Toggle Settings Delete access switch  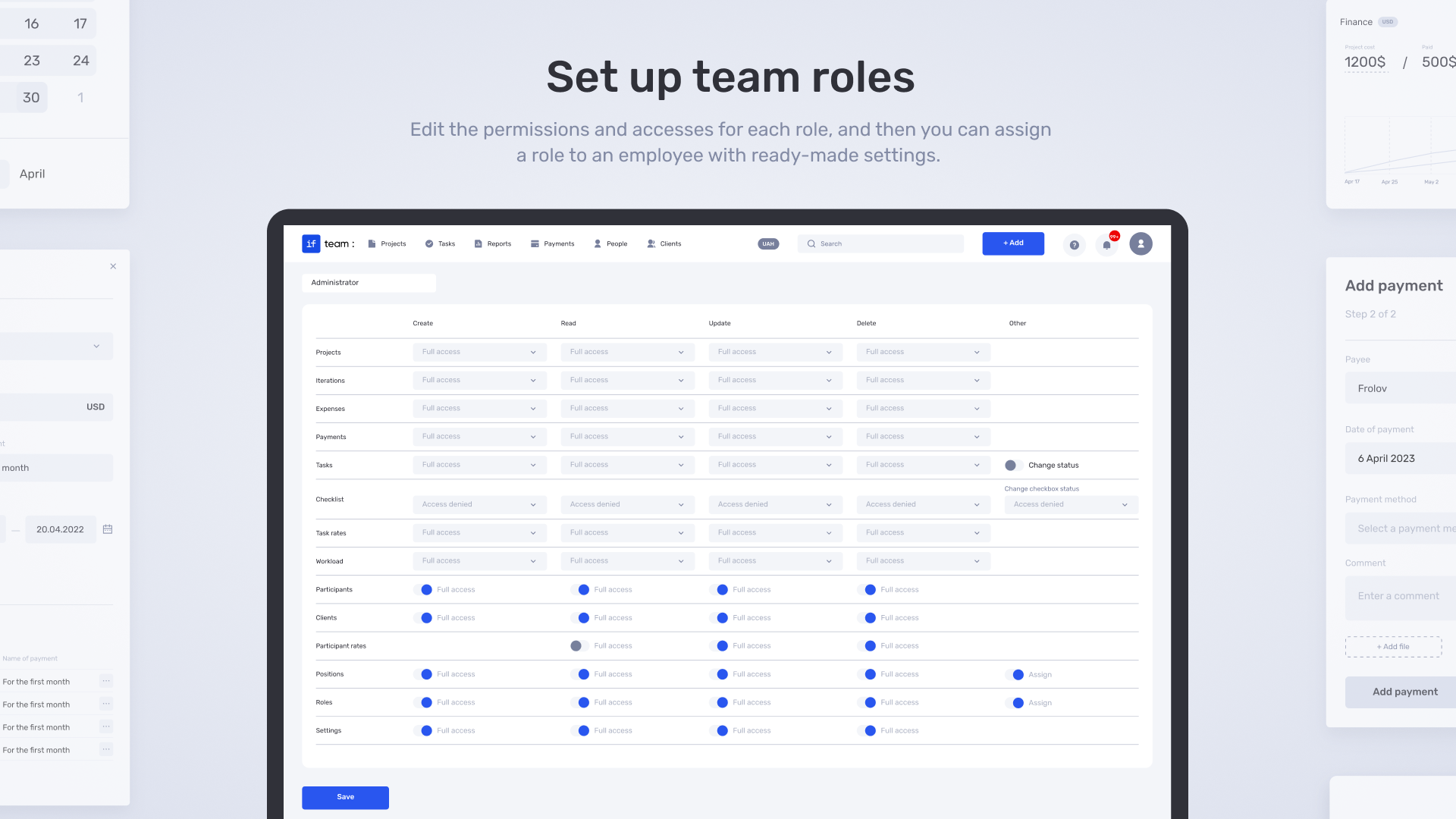pyautogui.click(x=868, y=731)
